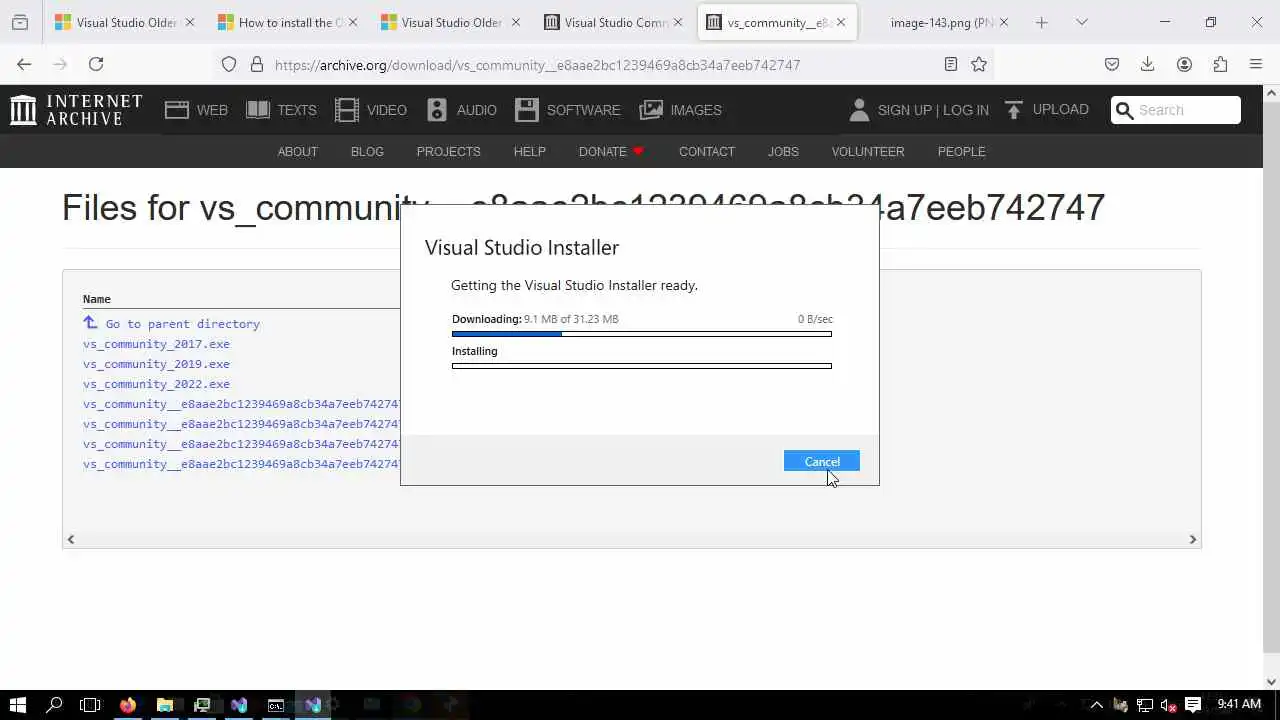Focus the Internet Archive search box

pyautogui.click(x=1176, y=110)
